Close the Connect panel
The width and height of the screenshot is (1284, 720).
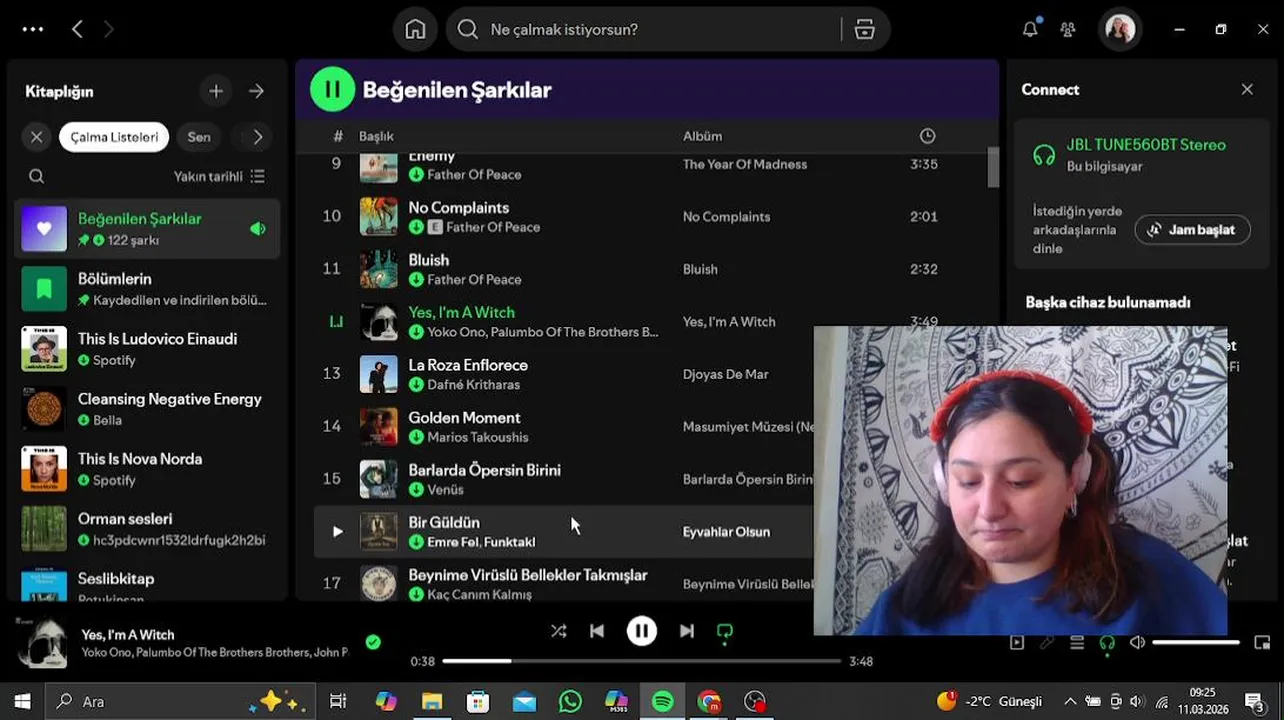(x=1247, y=89)
